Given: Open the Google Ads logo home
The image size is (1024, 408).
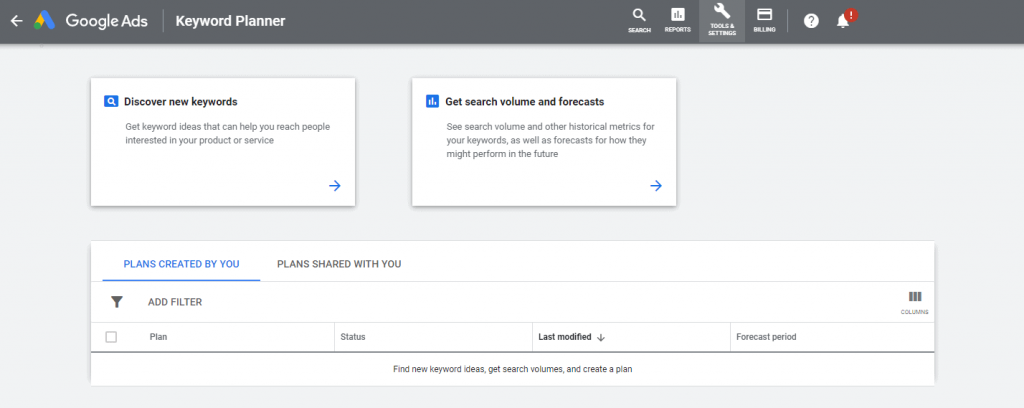Looking at the screenshot, I should pos(91,21).
